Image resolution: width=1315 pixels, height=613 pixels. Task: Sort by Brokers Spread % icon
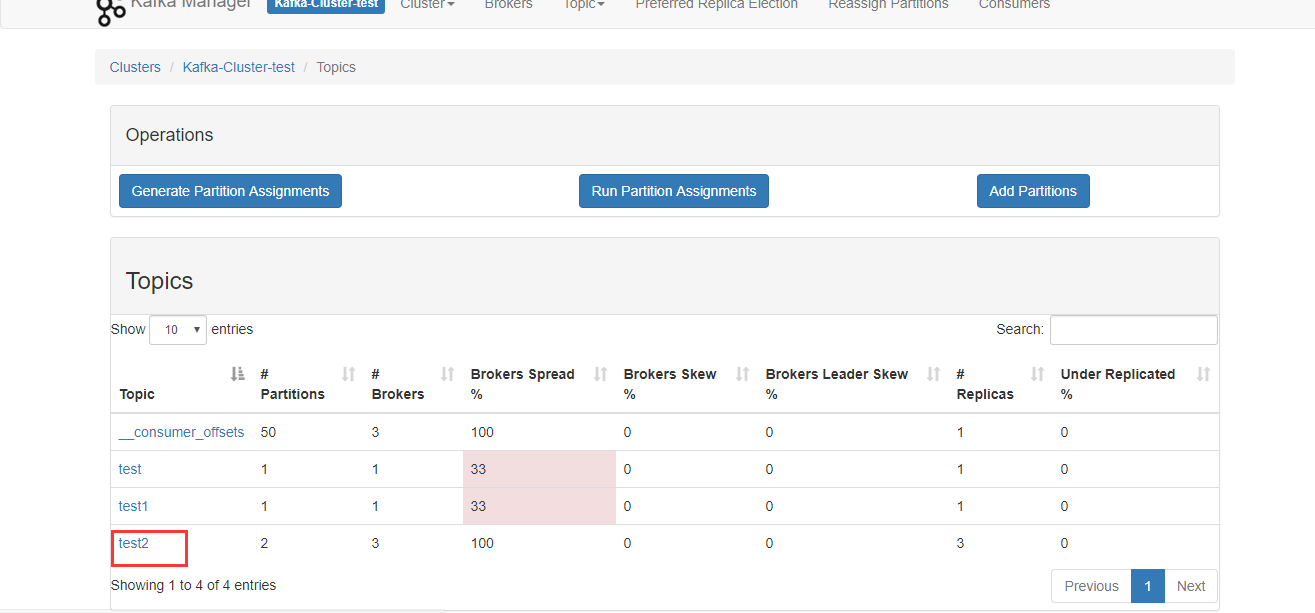coord(601,374)
